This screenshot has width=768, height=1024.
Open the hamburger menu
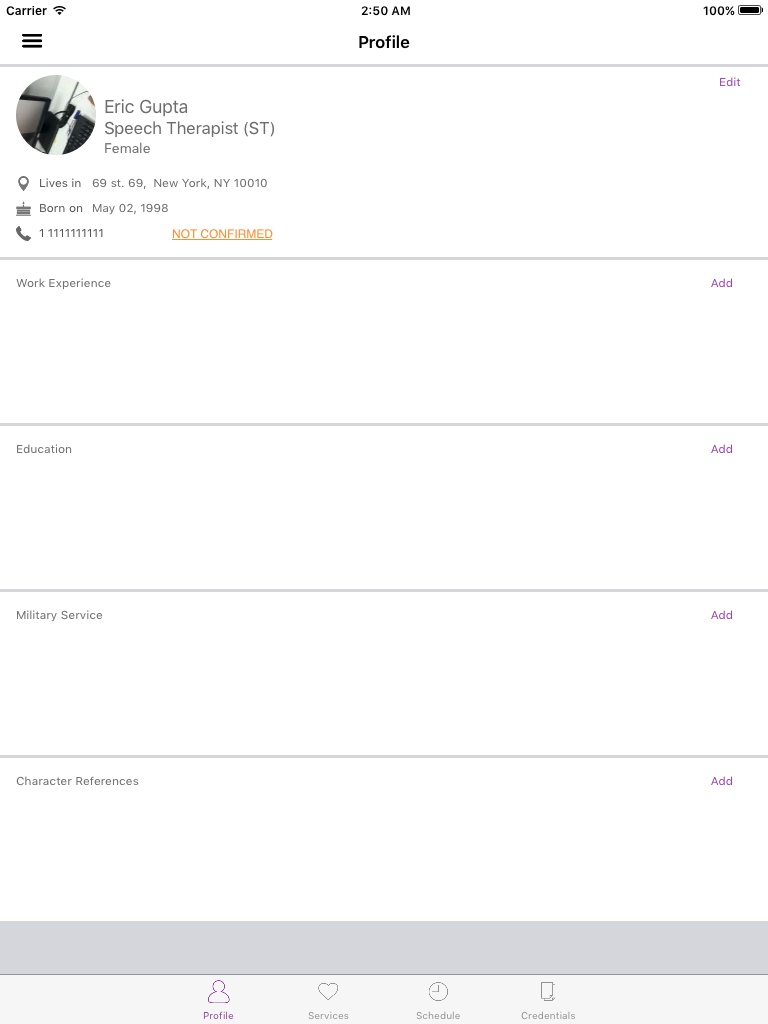32,41
